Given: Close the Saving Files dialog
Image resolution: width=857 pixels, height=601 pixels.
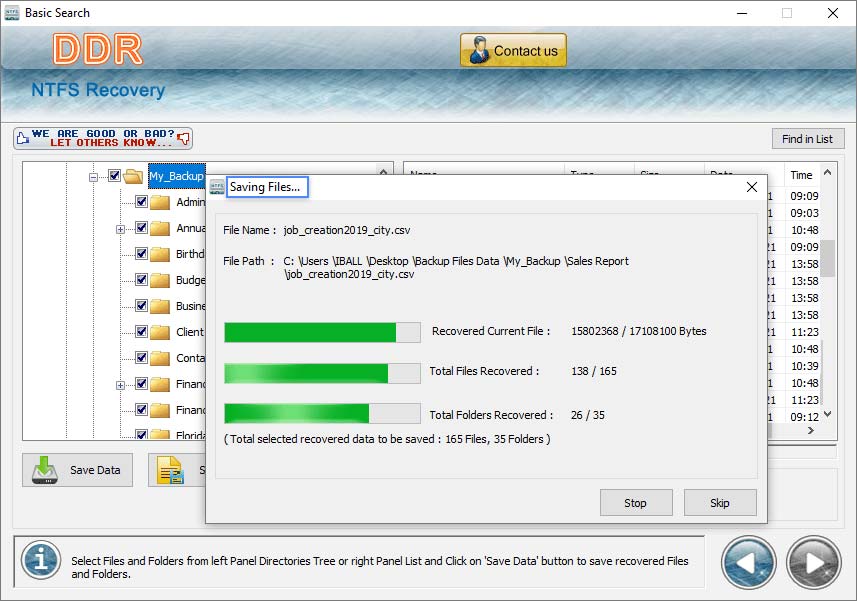Looking at the screenshot, I should point(752,187).
